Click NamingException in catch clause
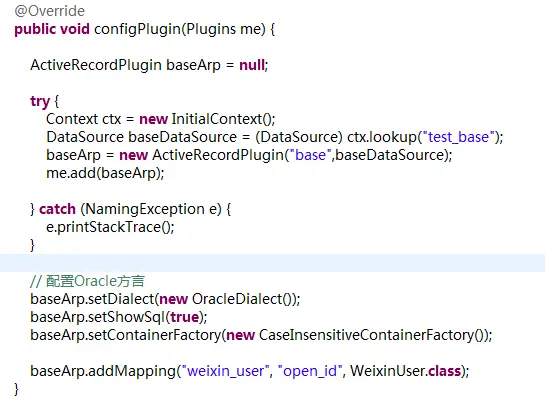This screenshot has height=404, width=545. (x=145, y=209)
